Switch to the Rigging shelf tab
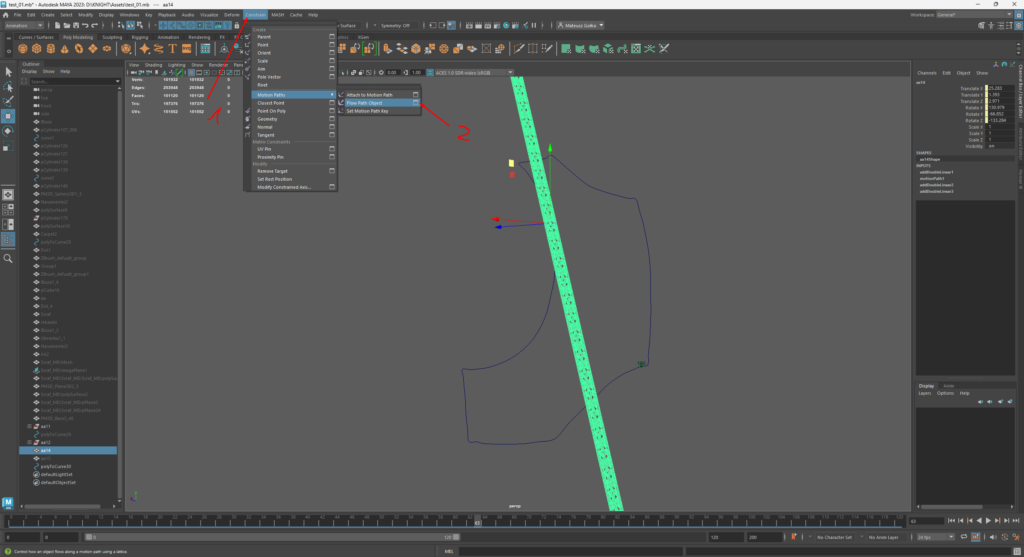The image size is (1024, 557). coord(138,37)
